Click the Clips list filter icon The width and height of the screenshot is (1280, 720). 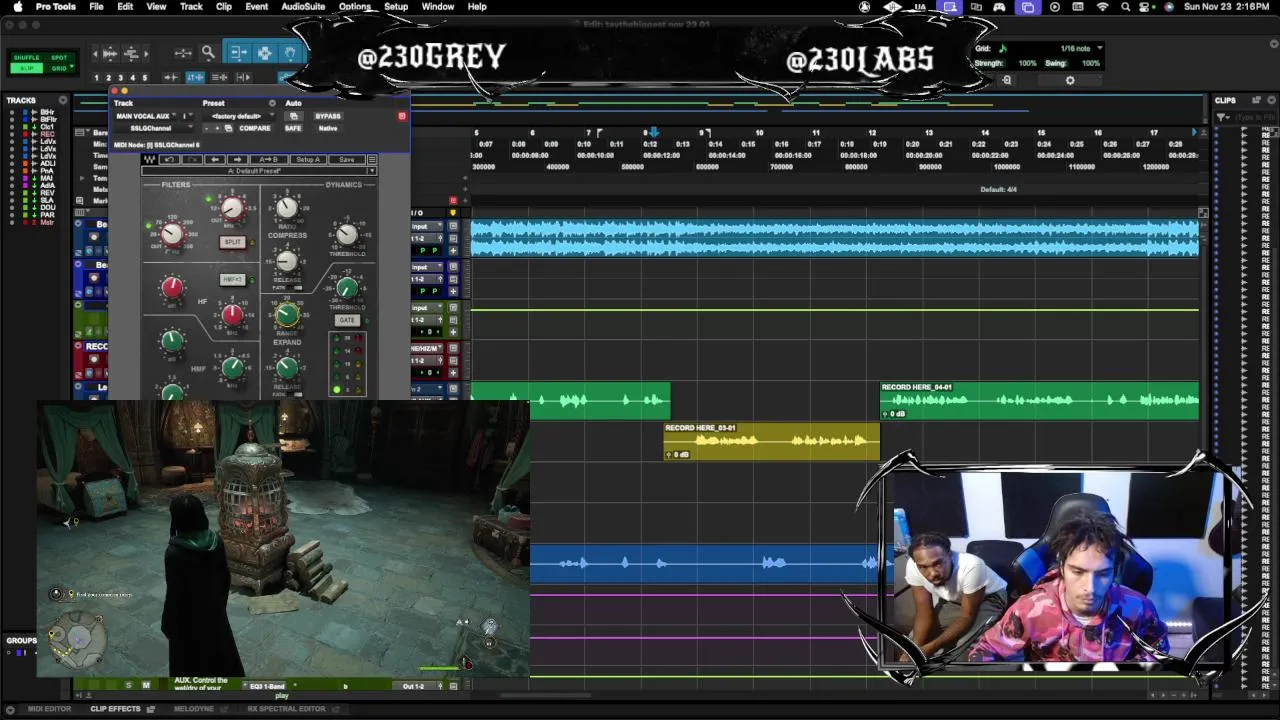[x=1223, y=118]
